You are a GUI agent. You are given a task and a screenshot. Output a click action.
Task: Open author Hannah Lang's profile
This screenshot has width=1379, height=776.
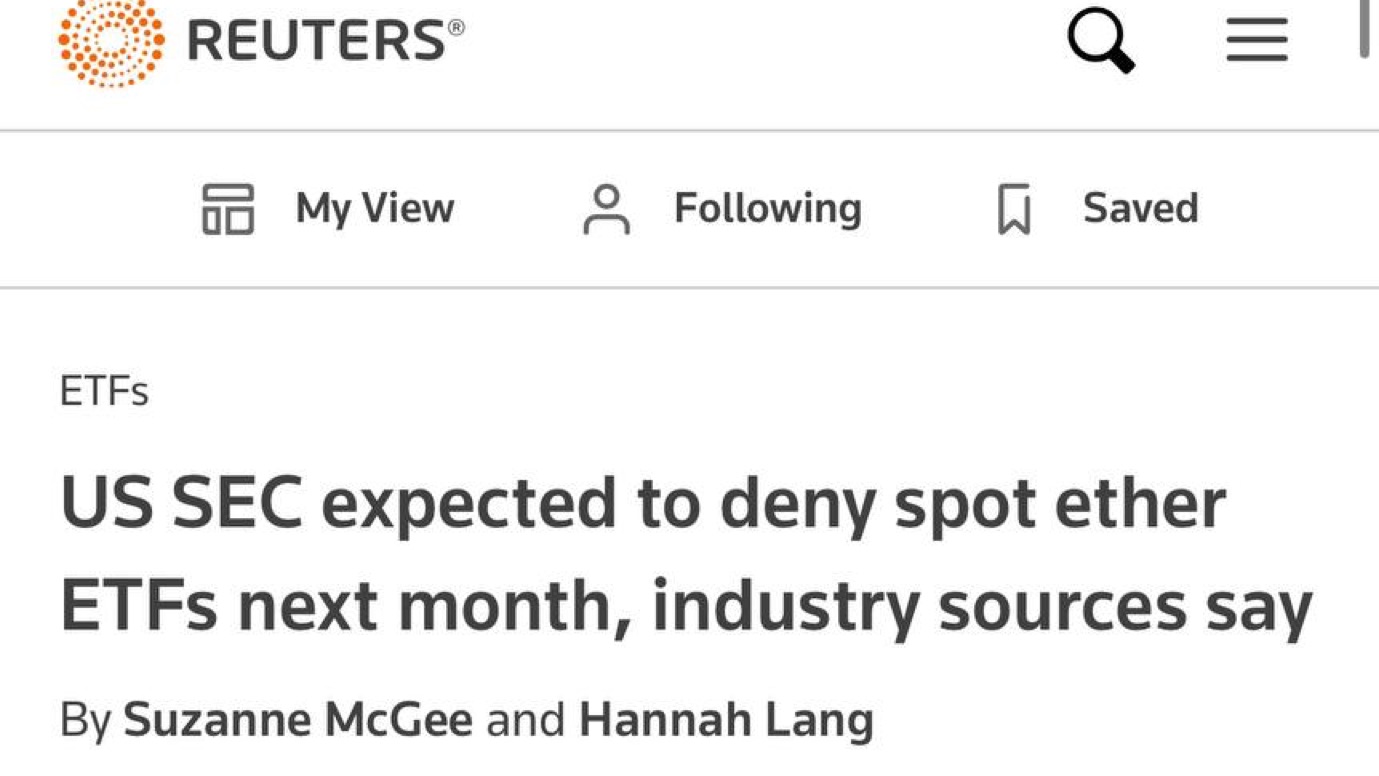pos(726,720)
